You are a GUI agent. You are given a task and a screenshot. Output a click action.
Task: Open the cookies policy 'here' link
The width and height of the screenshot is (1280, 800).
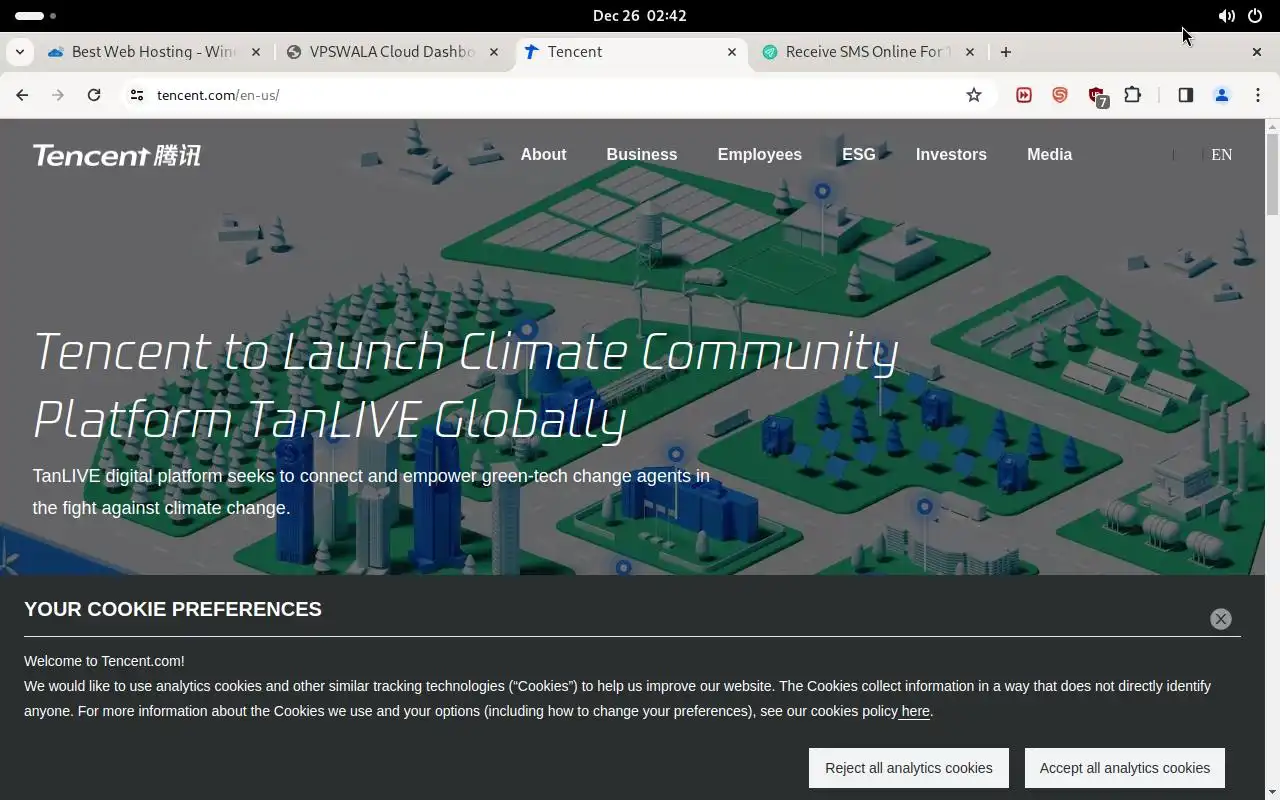(915, 711)
